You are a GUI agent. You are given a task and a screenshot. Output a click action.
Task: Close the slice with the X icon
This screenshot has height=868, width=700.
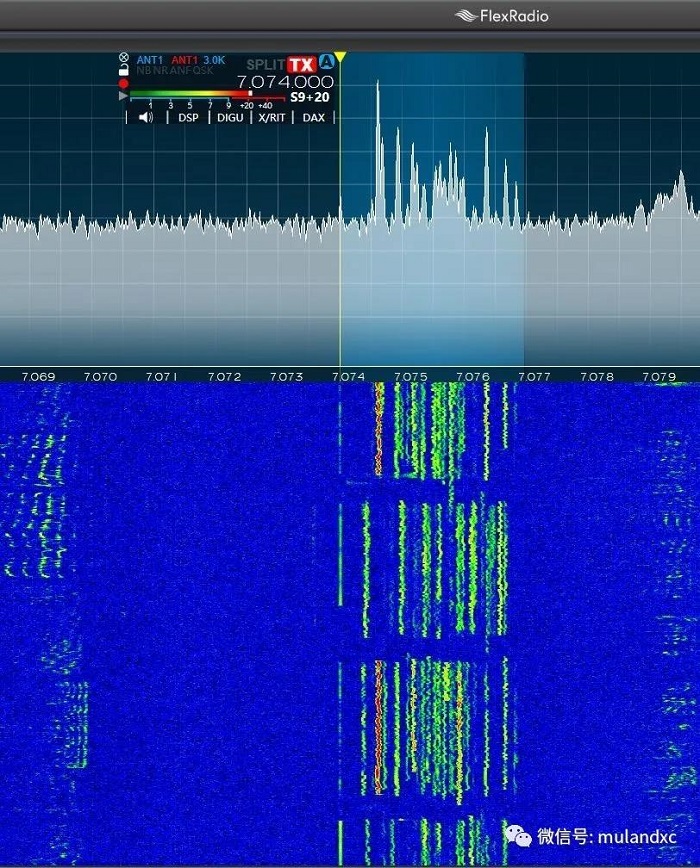124,59
